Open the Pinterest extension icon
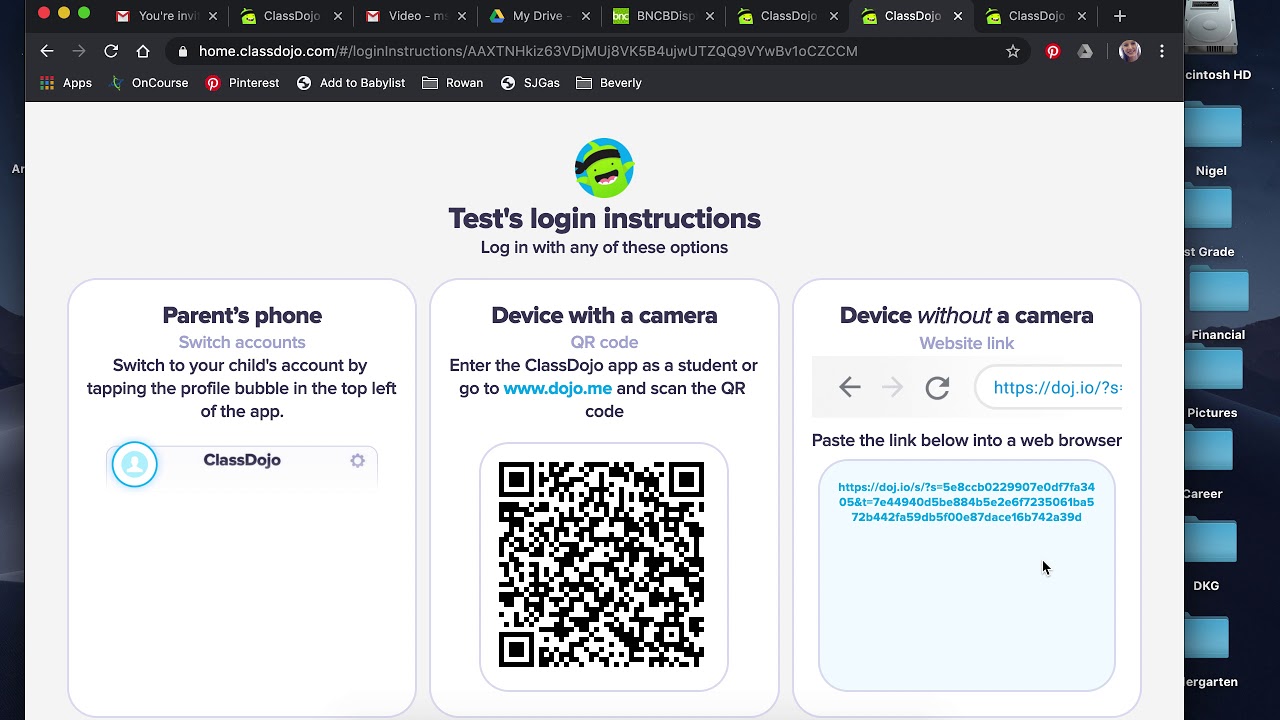 (x=1052, y=51)
